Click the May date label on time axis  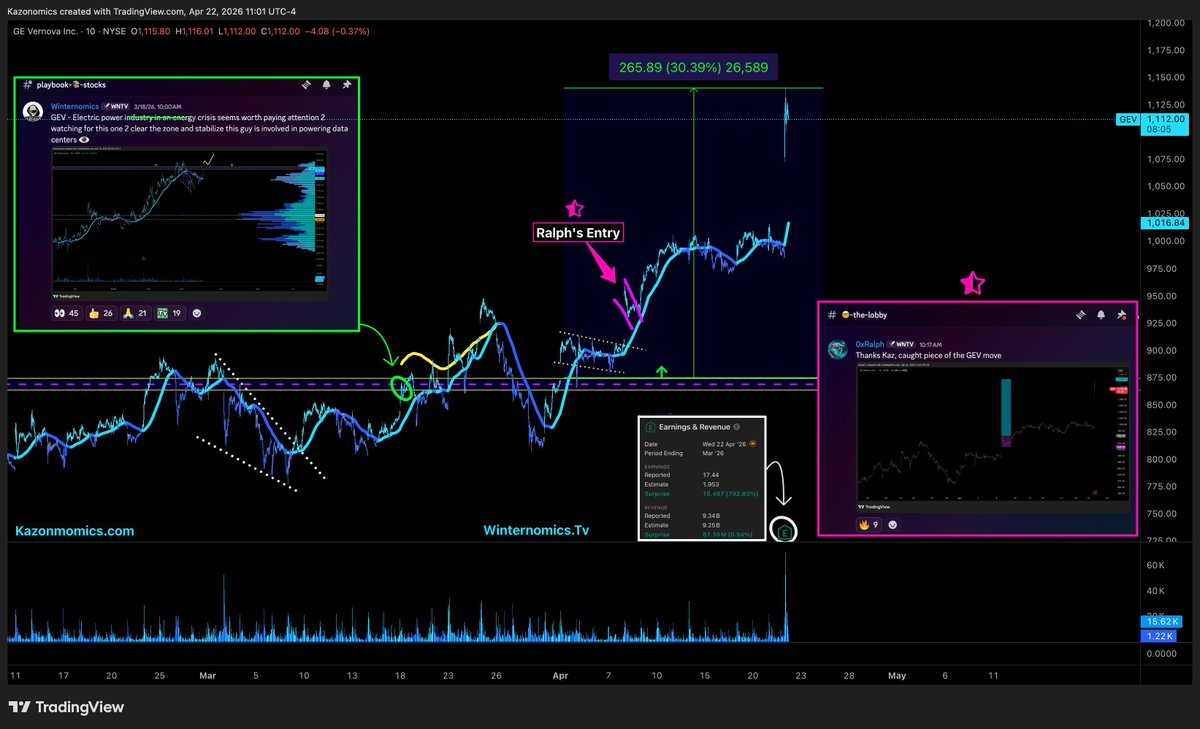(897, 676)
